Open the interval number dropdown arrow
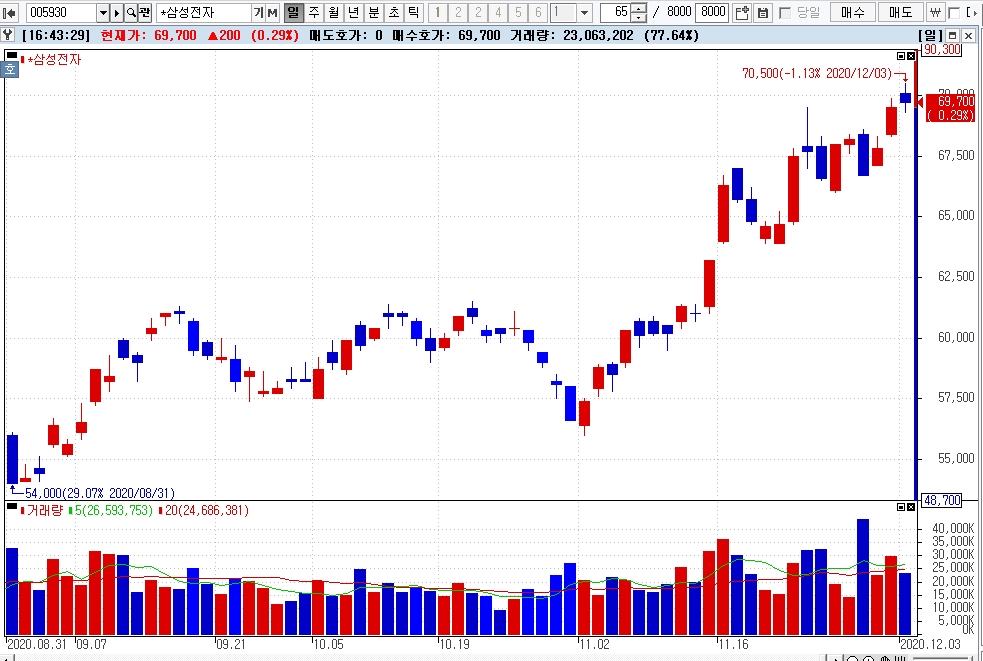This screenshot has width=983, height=661. pos(584,12)
